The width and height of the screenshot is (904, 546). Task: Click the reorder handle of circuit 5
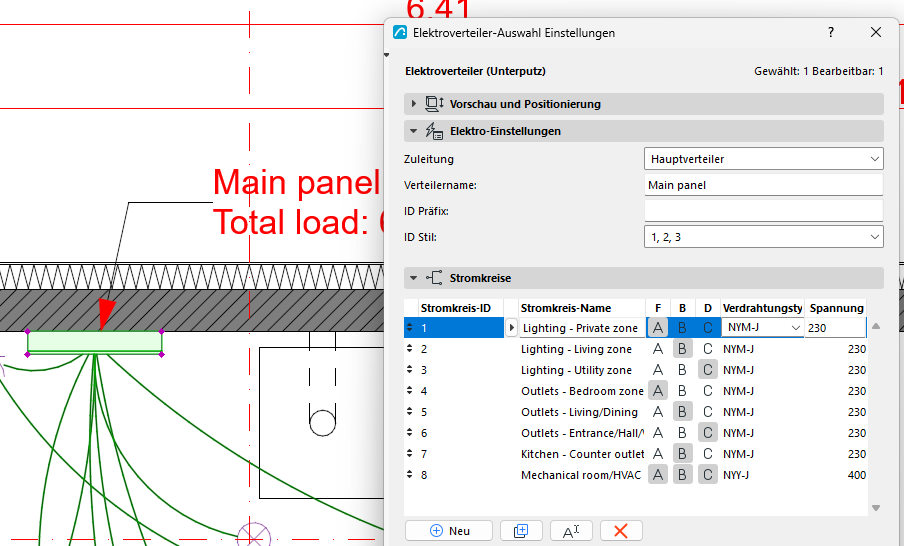(409, 411)
